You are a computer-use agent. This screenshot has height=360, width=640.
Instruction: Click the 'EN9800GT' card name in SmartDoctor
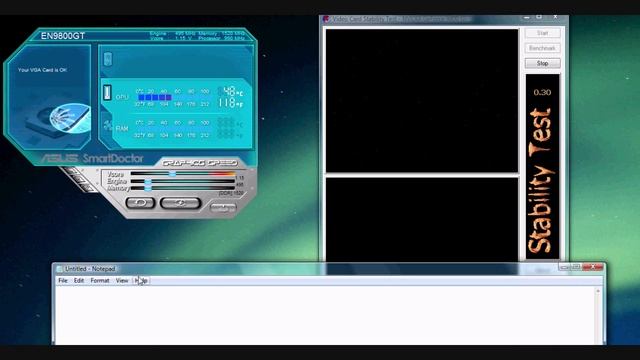tap(63, 36)
